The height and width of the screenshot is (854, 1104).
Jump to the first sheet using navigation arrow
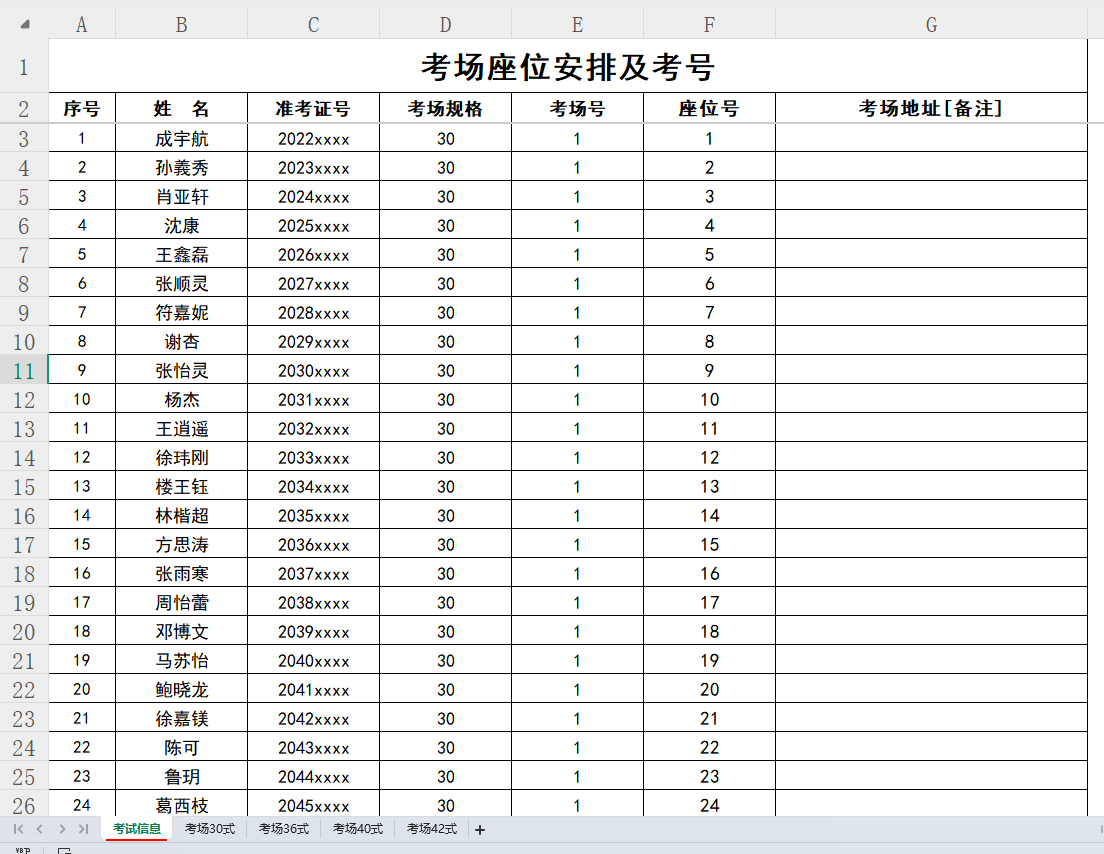18,829
